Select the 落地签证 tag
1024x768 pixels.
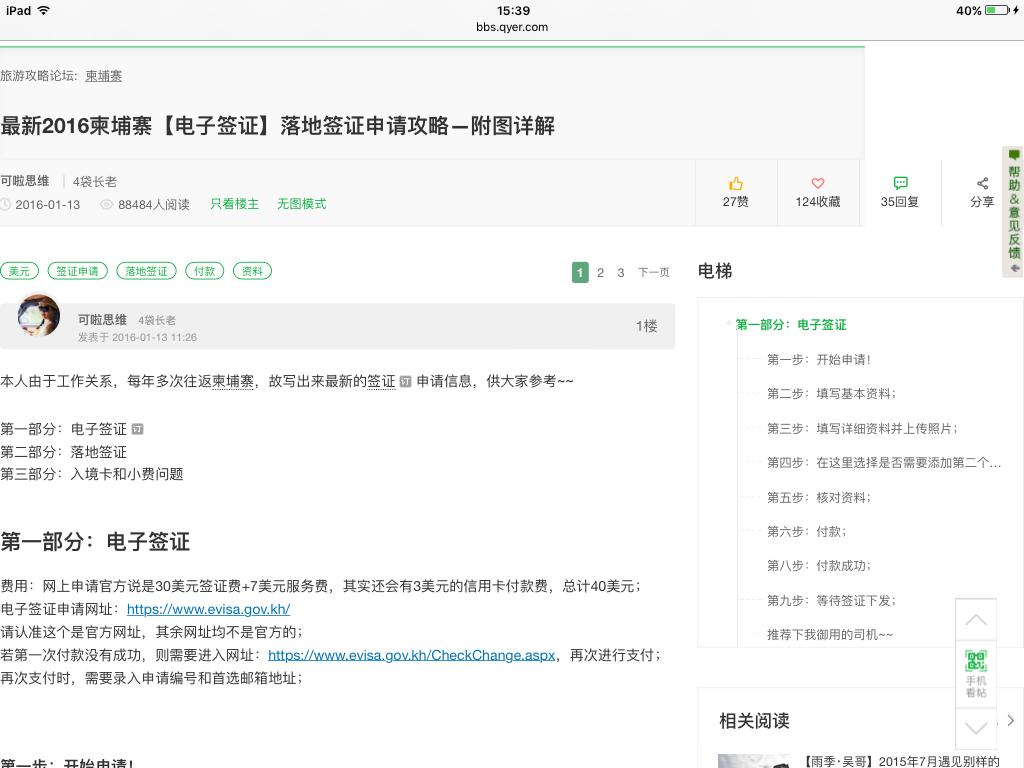146,271
